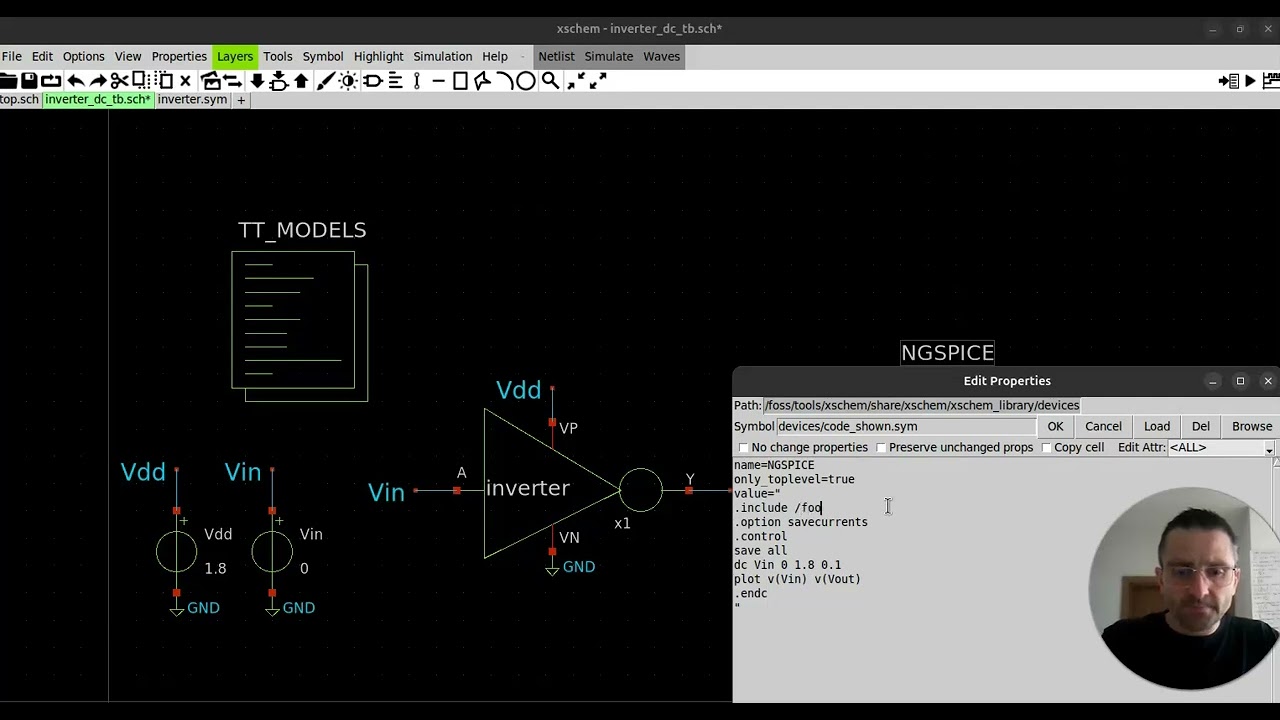Click the Save floppy disk icon
The height and width of the screenshot is (720, 1280).
point(29,81)
